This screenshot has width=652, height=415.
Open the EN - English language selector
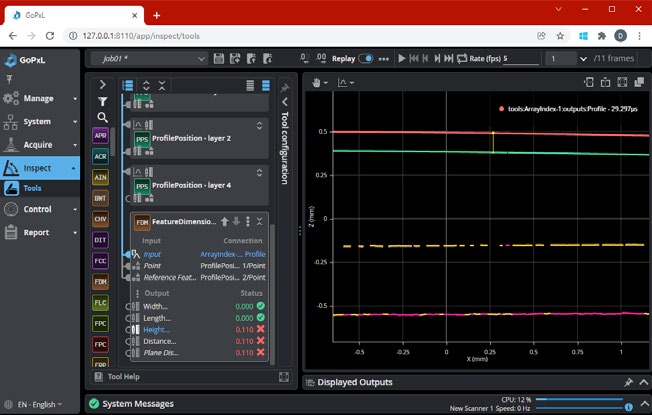pos(35,405)
